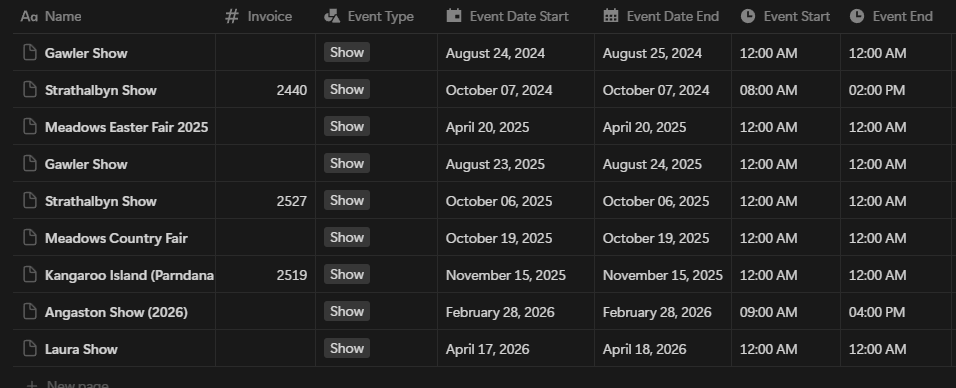Select invoice cell showing 2440
The height and width of the screenshot is (388, 956).
(x=265, y=90)
